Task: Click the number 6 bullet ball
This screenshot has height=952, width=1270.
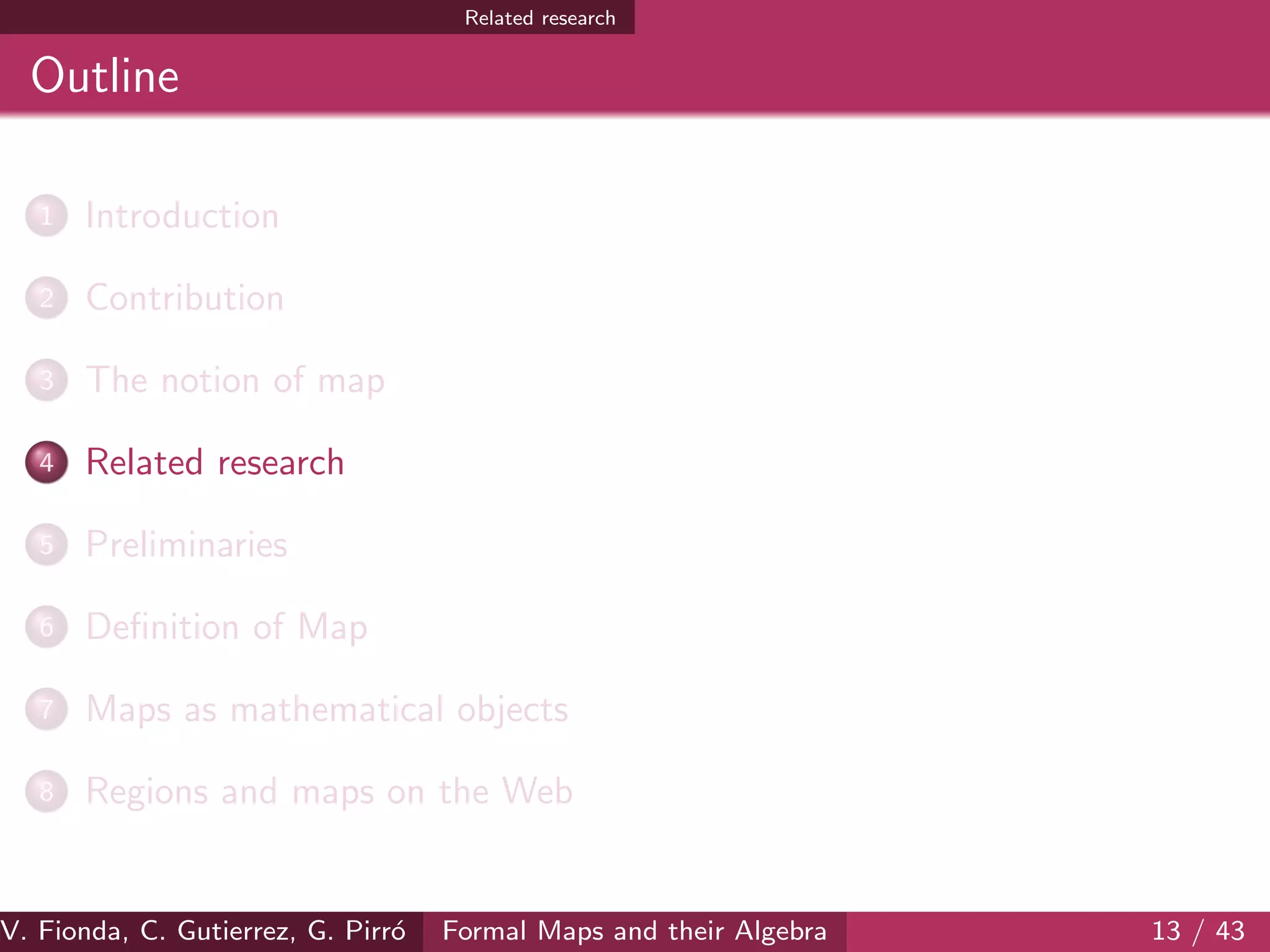Action: 47,627
